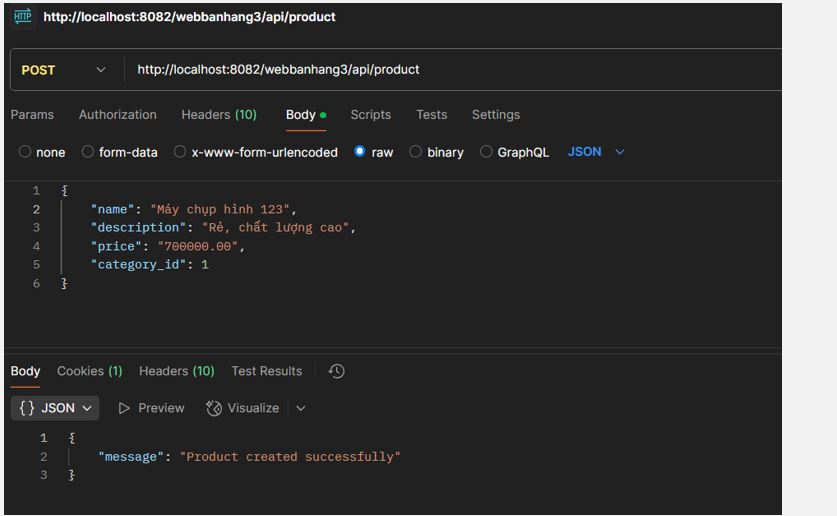Click the request URL input field

point(450,70)
